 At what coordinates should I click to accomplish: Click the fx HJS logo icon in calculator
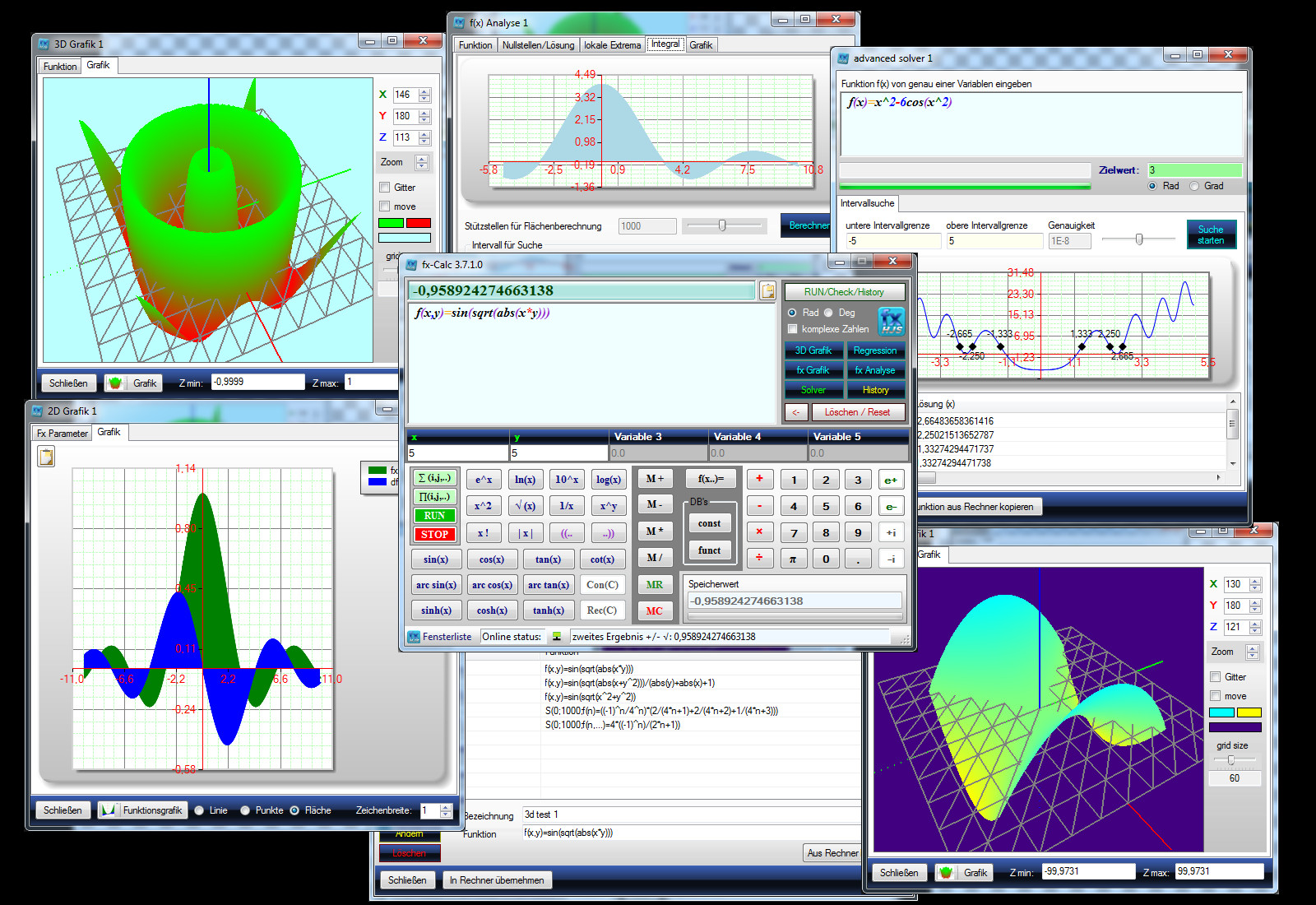point(892,321)
